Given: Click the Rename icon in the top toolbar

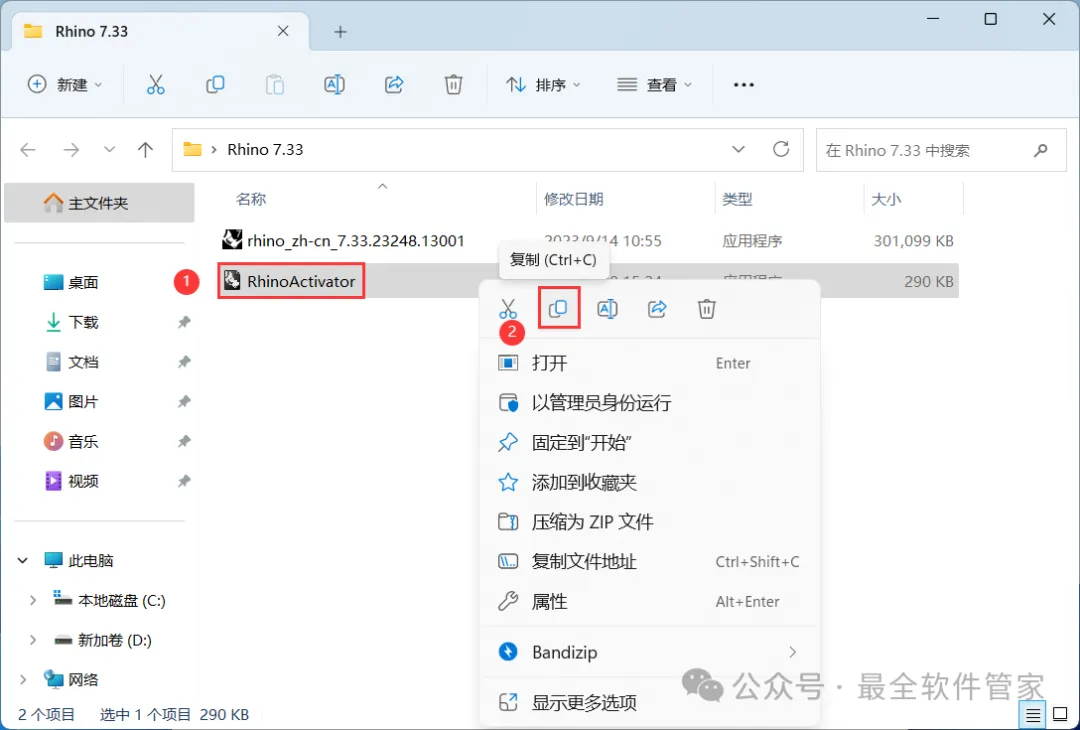Looking at the screenshot, I should [x=334, y=85].
